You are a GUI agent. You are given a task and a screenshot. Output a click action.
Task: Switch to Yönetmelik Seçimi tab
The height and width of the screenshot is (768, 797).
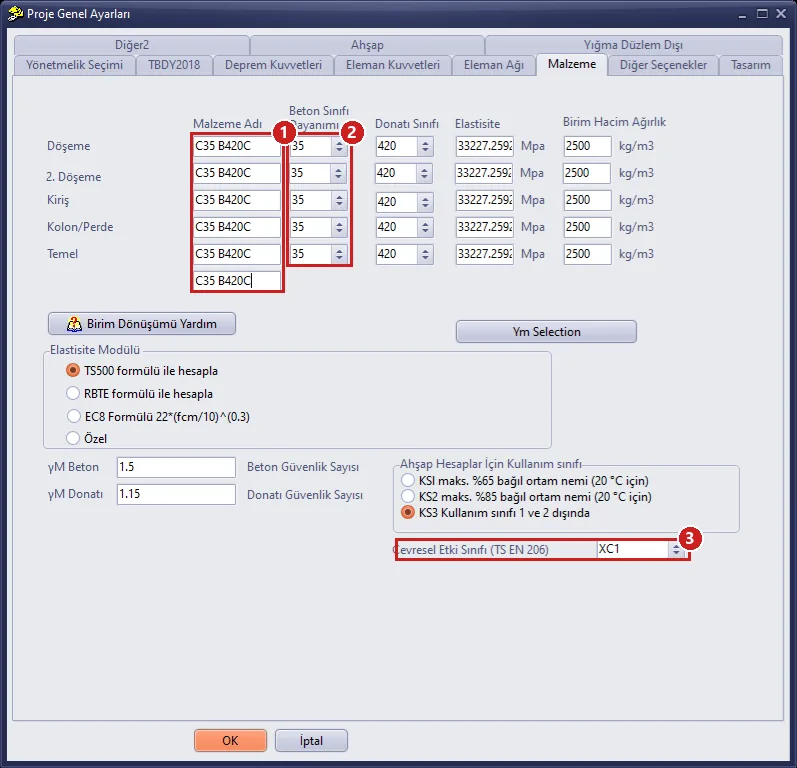tap(74, 65)
